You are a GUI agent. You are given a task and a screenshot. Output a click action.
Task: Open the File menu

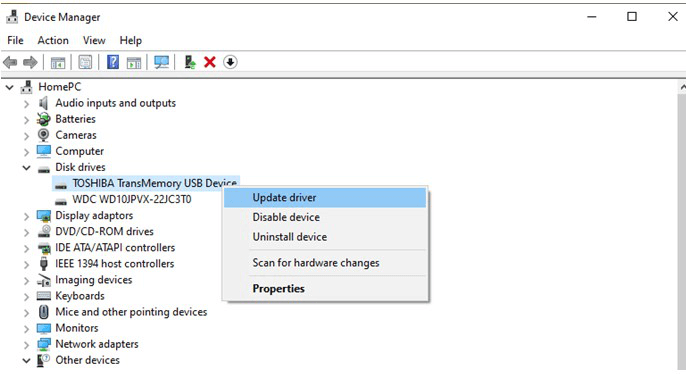[x=15, y=40]
